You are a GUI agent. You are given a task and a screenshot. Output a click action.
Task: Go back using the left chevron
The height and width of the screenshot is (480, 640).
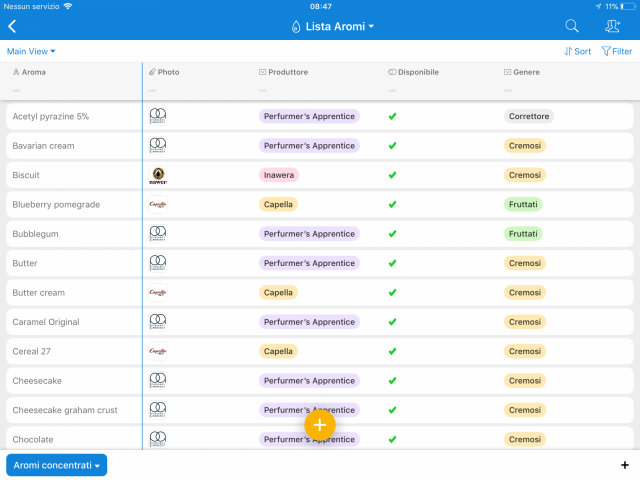[x=12, y=27]
